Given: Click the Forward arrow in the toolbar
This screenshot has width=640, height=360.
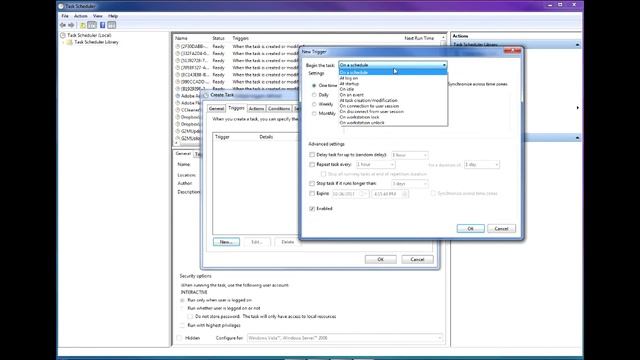Looking at the screenshot, I should pyautogui.click(x=71, y=25).
